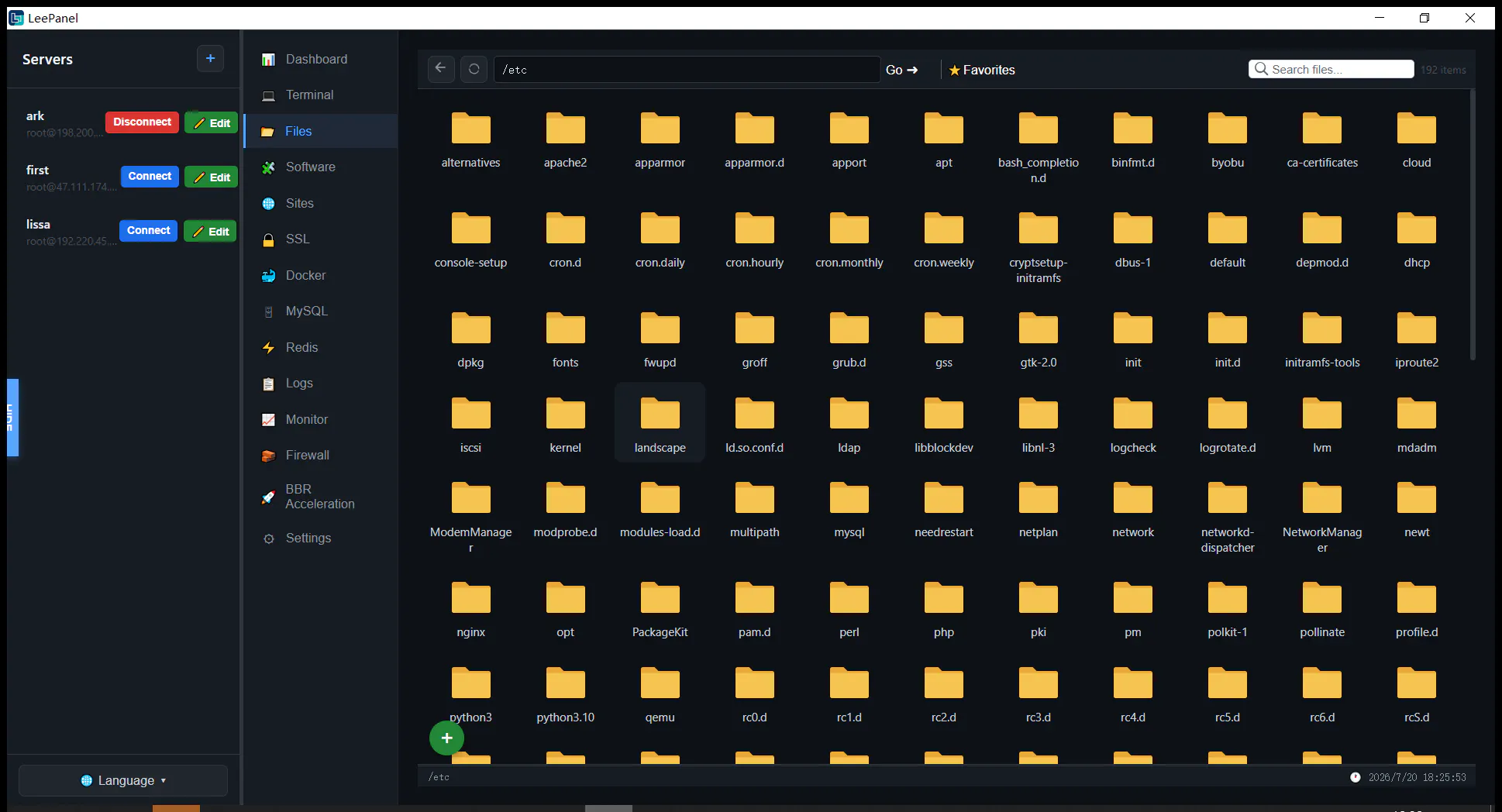Click the path input field

click(686, 69)
